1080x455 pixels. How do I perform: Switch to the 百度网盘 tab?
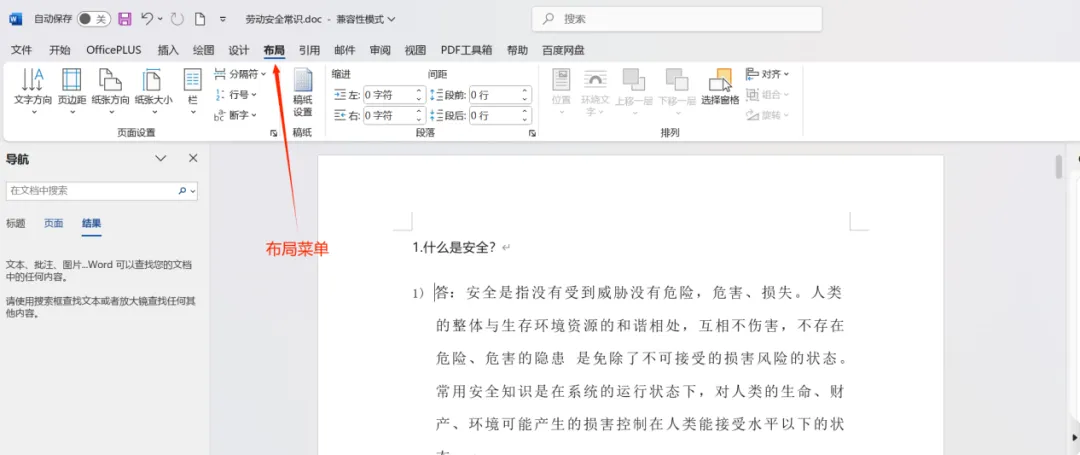[x=563, y=50]
